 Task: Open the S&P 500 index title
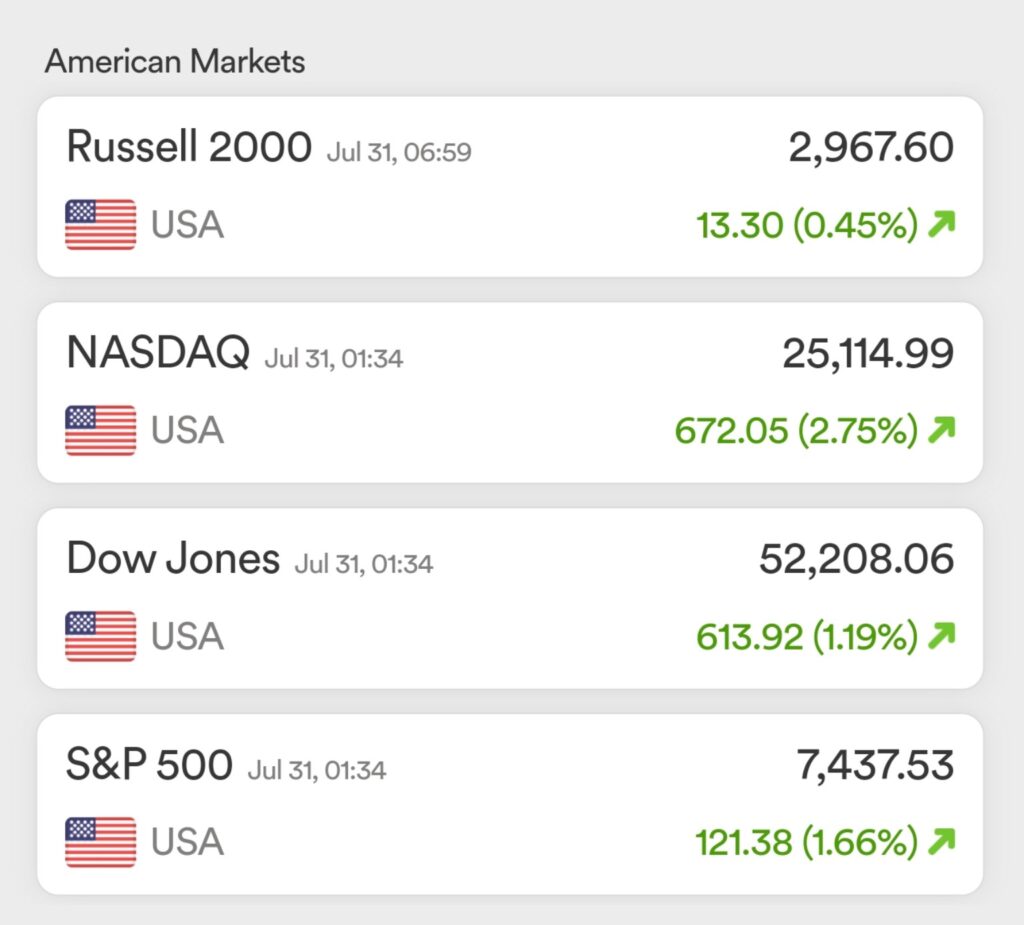[x=150, y=764]
